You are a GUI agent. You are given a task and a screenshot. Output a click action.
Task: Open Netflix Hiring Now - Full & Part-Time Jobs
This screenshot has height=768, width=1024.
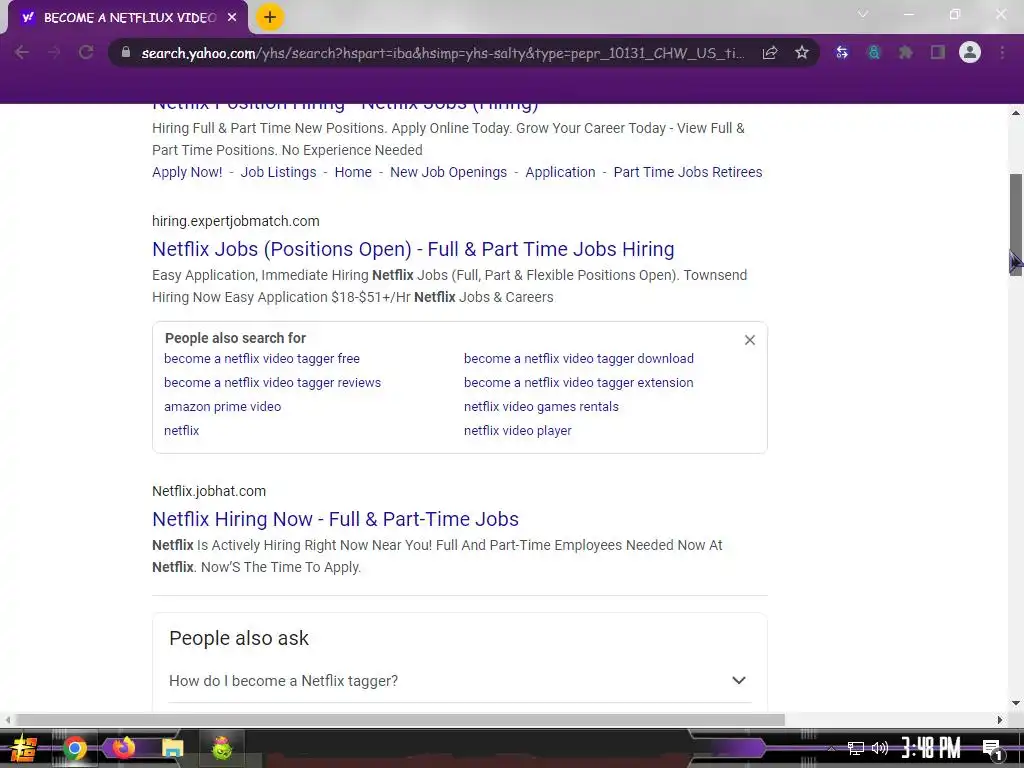click(x=336, y=519)
